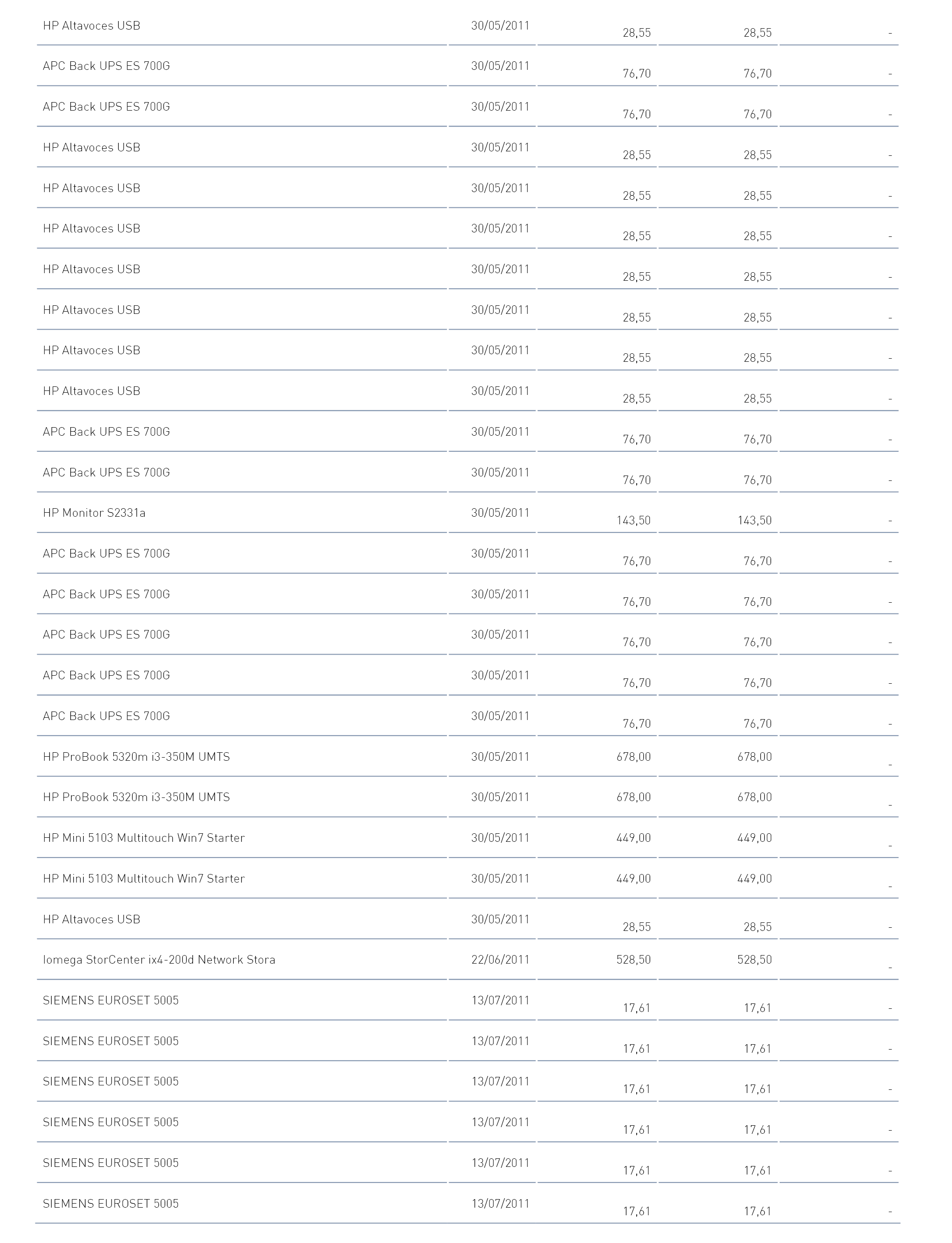The width and height of the screenshot is (952, 1243).
Task: Select the 528,50 amount in the Iomega row
Action: click(634, 960)
